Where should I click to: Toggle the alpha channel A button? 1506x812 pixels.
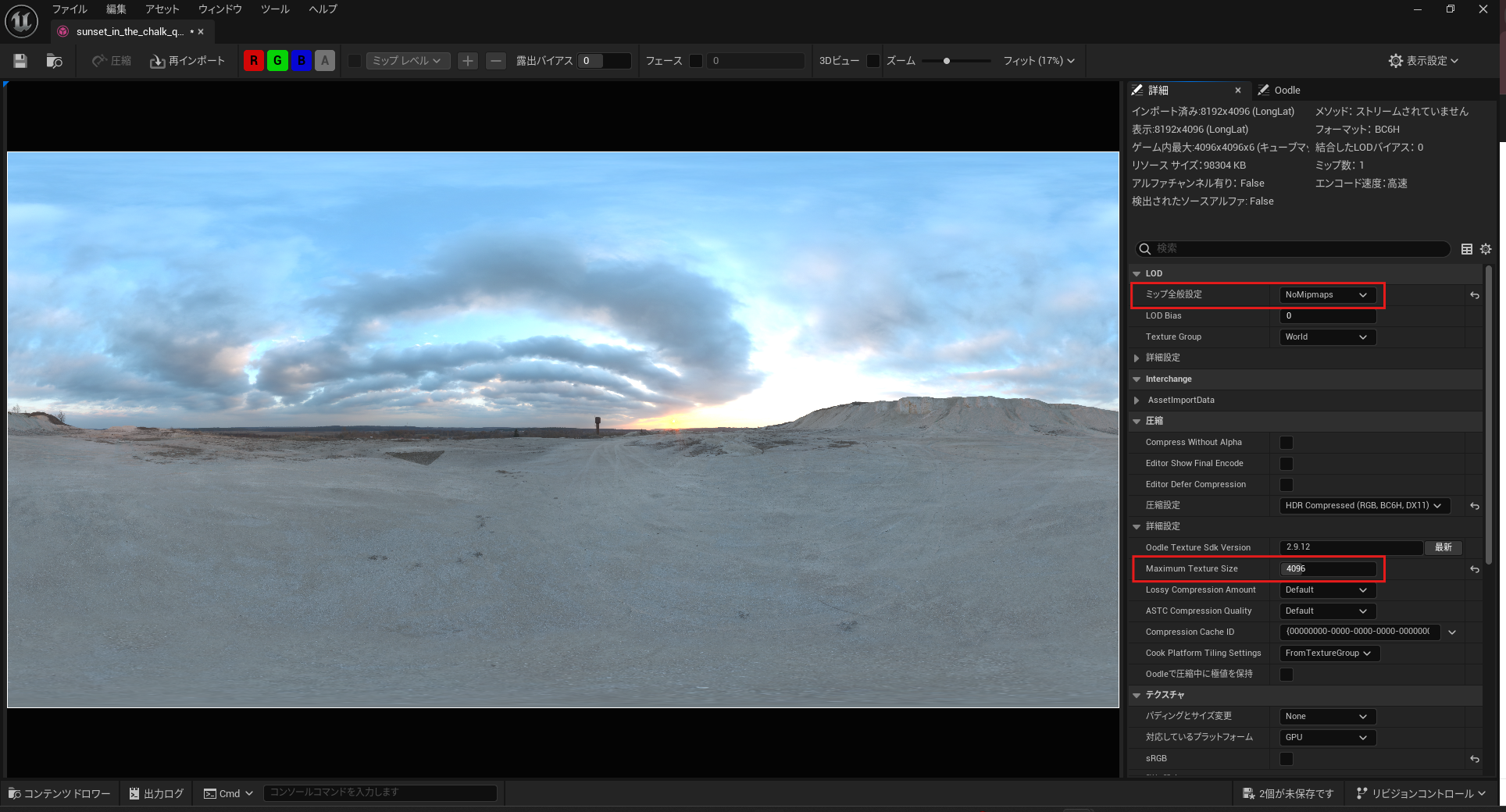tap(325, 61)
